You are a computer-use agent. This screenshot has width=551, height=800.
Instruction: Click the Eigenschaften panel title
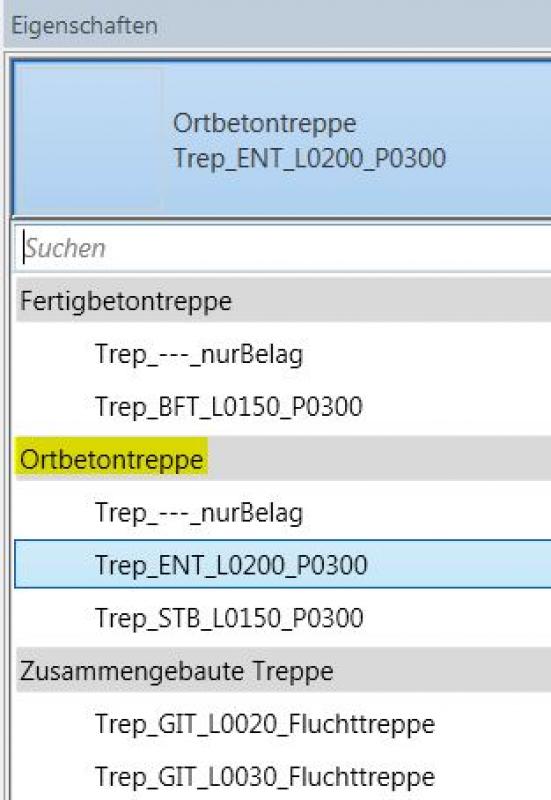point(85,26)
